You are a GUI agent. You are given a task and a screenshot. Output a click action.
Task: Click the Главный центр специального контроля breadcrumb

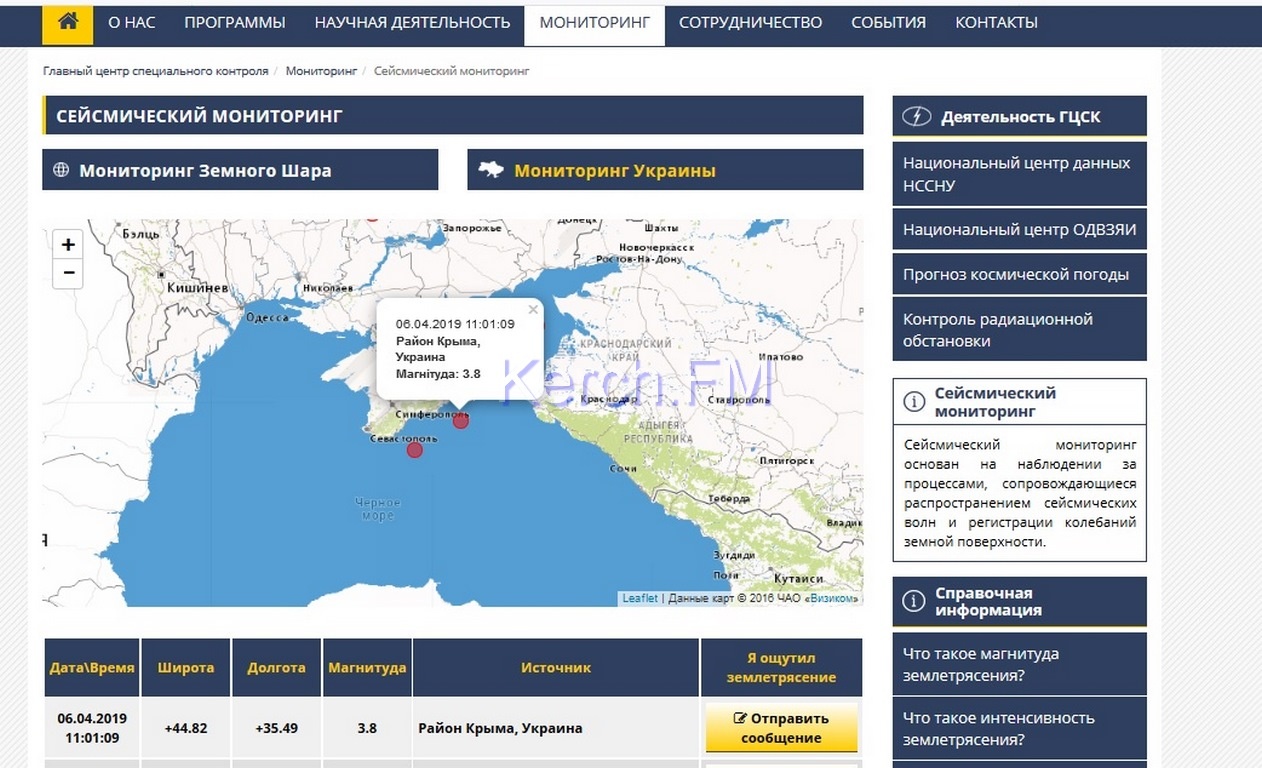pyautogui.click(x=156, y=71)
